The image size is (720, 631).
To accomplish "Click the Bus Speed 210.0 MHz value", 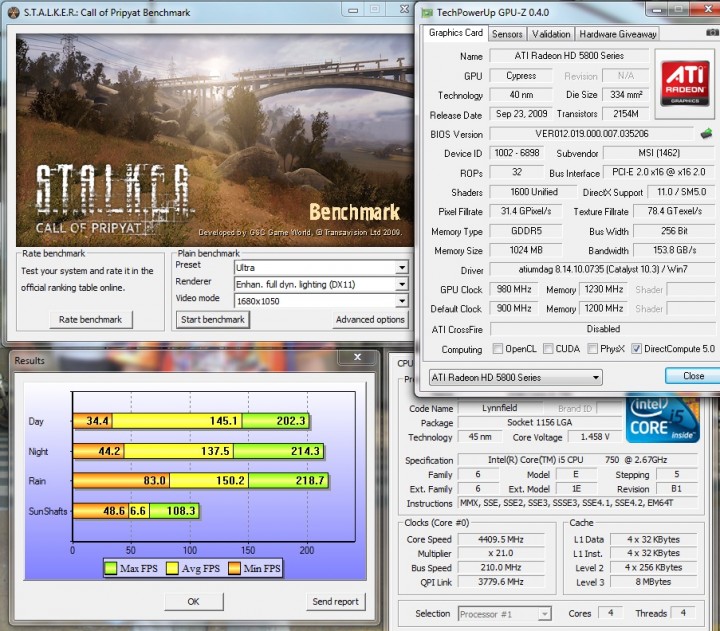I will pyautogui.click(x=501, y=568).
